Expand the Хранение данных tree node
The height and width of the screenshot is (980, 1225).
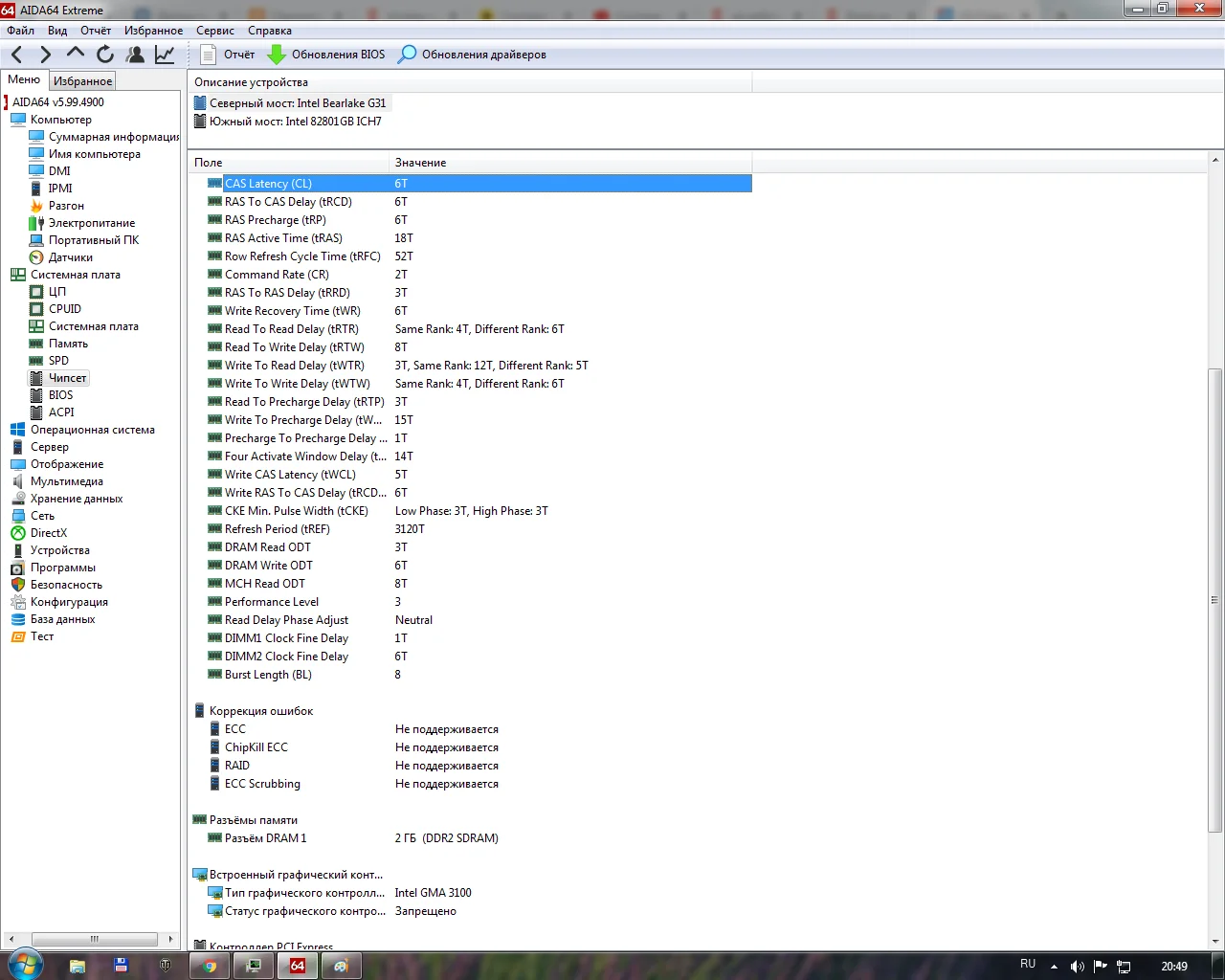click(76, 499)
